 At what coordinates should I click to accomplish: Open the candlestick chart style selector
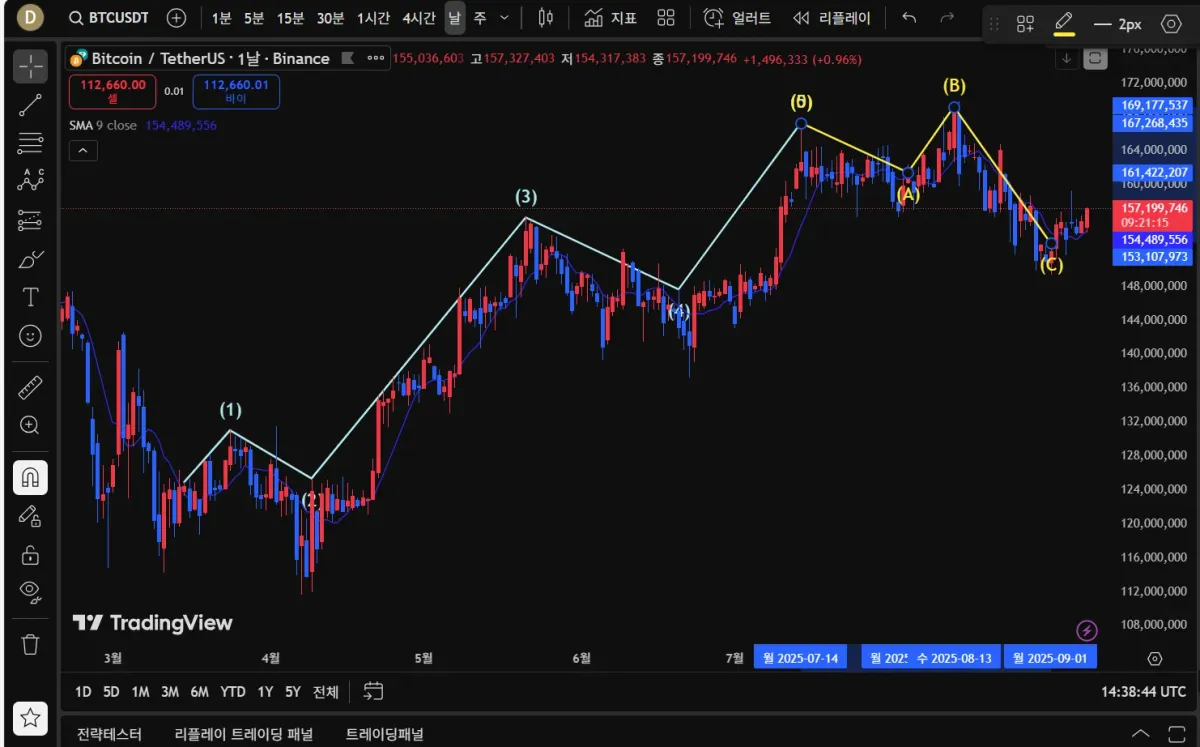click(x=545, y=18)
